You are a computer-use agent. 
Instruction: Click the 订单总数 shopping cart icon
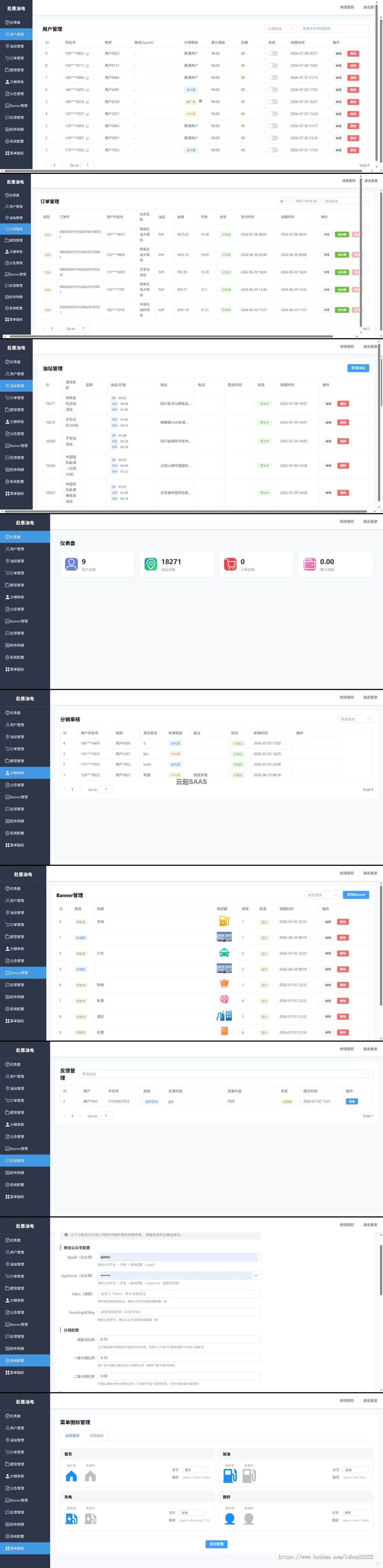[x=230, y=564]
